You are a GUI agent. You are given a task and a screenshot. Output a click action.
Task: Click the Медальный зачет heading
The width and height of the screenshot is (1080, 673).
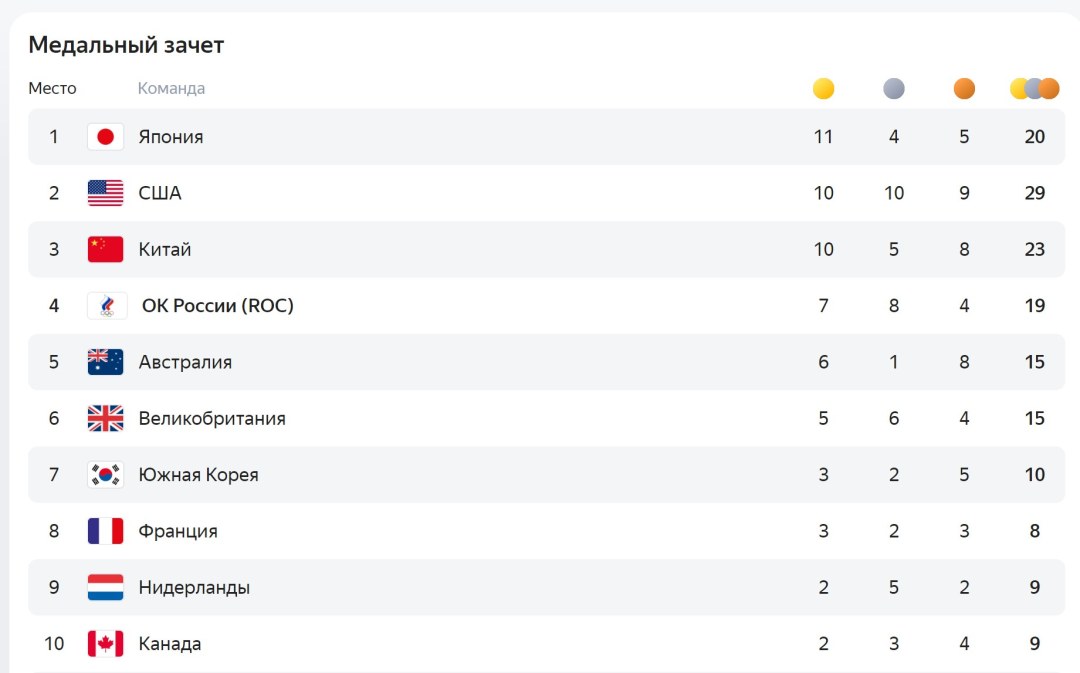click(126, 45)
